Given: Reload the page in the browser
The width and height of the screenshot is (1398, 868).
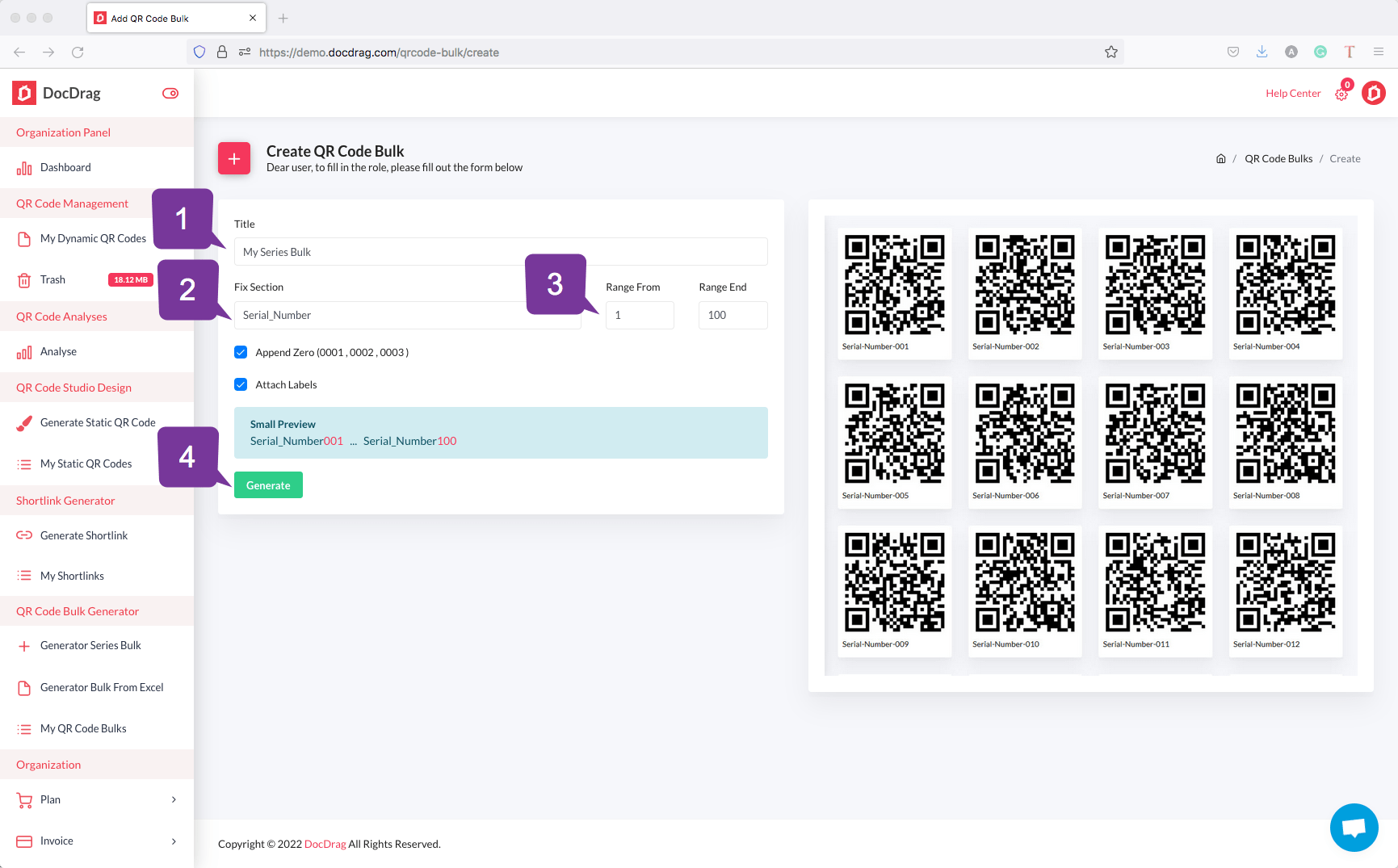Looking at the screenshot, I should tap(78, 52).
